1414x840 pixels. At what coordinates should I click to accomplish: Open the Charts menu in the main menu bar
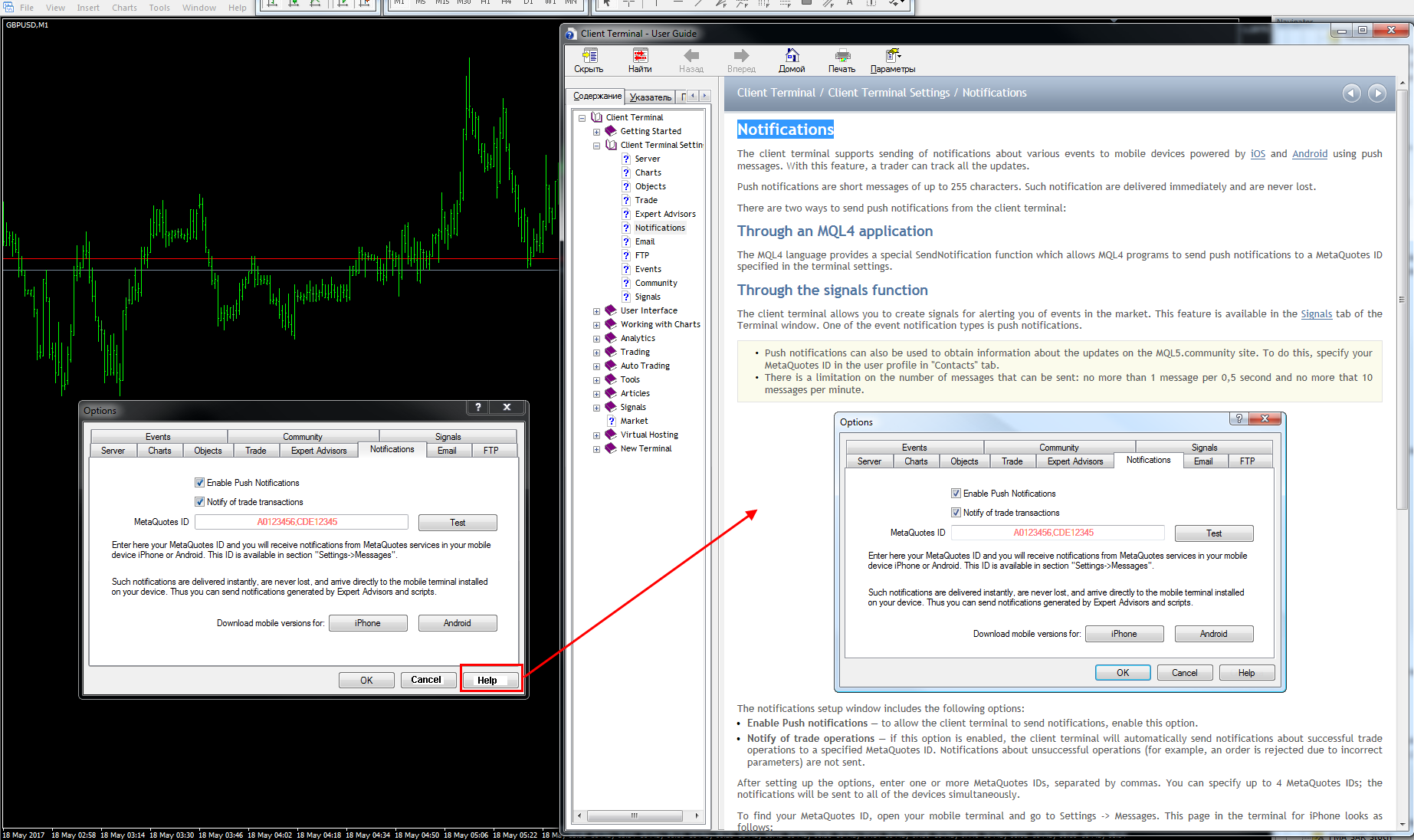pos(124,8)
